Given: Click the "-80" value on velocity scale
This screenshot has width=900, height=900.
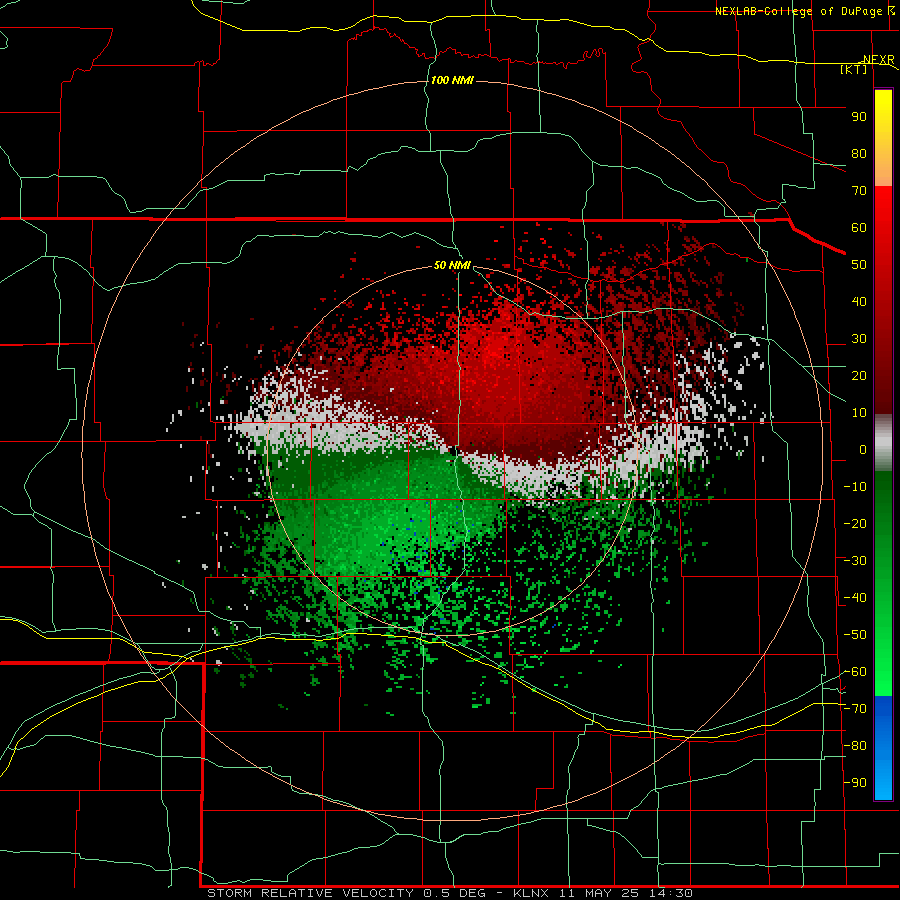Looking at the screenshot, I should [x=855, y=746].
